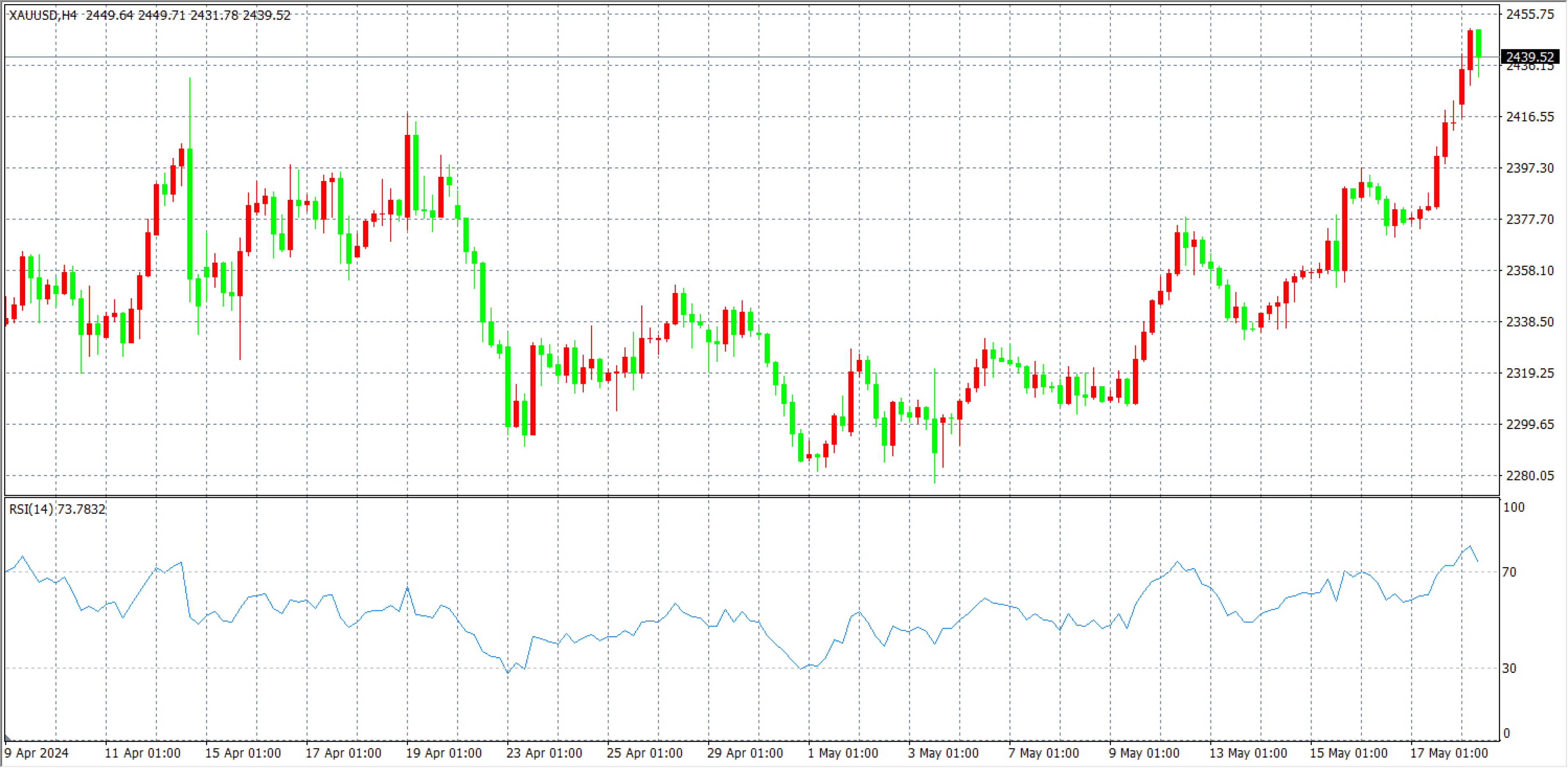Click the 2299.65 price axis label
Screen dimensions: 1568x768
[x=1529, y=424]
